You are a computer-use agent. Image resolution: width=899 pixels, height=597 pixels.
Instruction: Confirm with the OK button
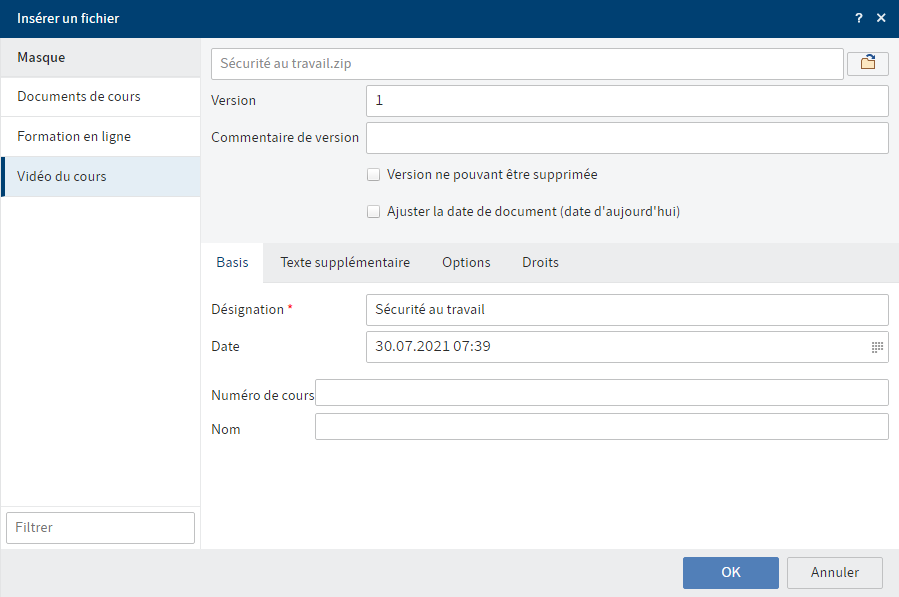point(730,572)
